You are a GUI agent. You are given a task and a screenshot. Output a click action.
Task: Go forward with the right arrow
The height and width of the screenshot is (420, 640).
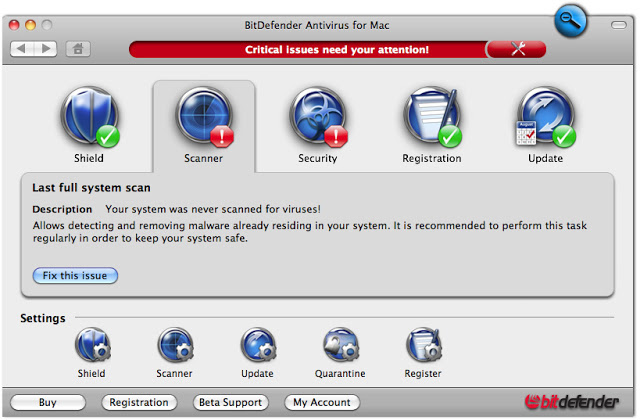(x=45, y=49)
